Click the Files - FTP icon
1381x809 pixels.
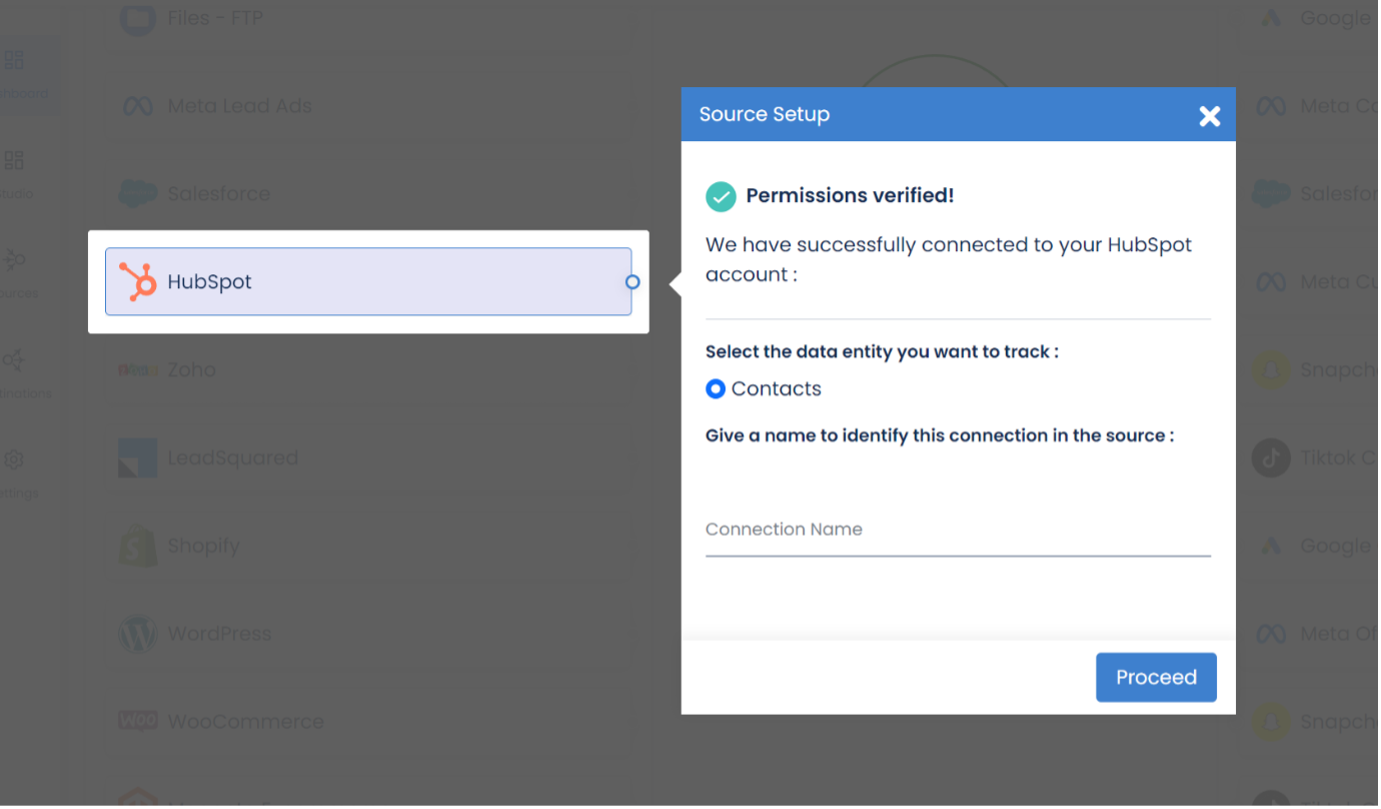[x=138, y=18]
